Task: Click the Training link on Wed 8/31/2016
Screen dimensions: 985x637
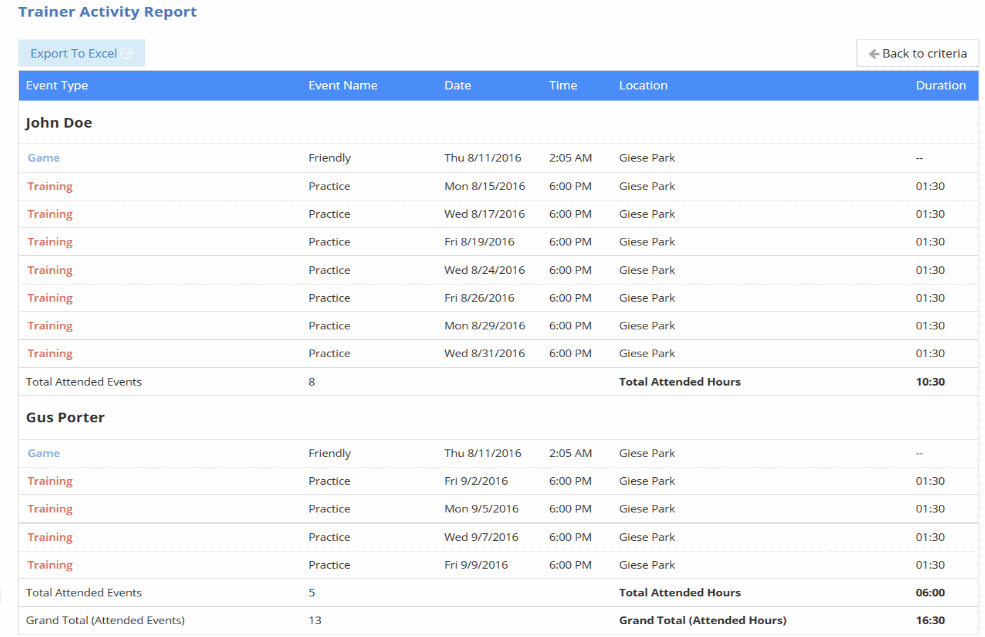Action: pos(50,352)
